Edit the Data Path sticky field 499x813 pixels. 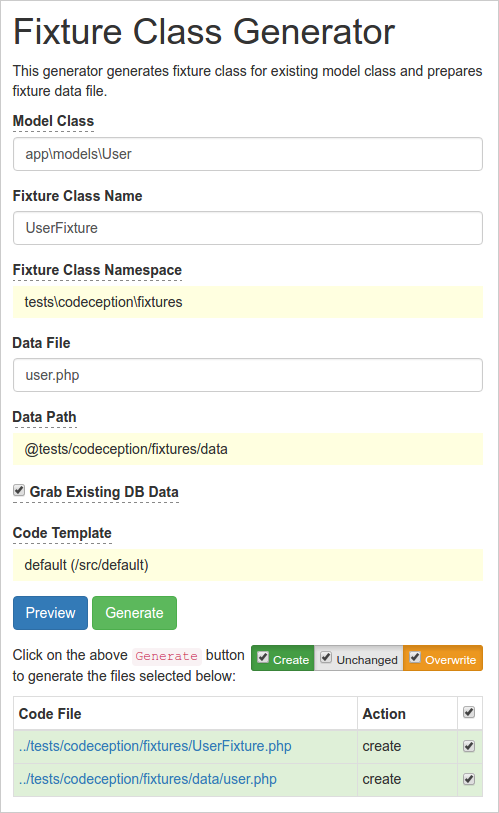pos(248,449)
